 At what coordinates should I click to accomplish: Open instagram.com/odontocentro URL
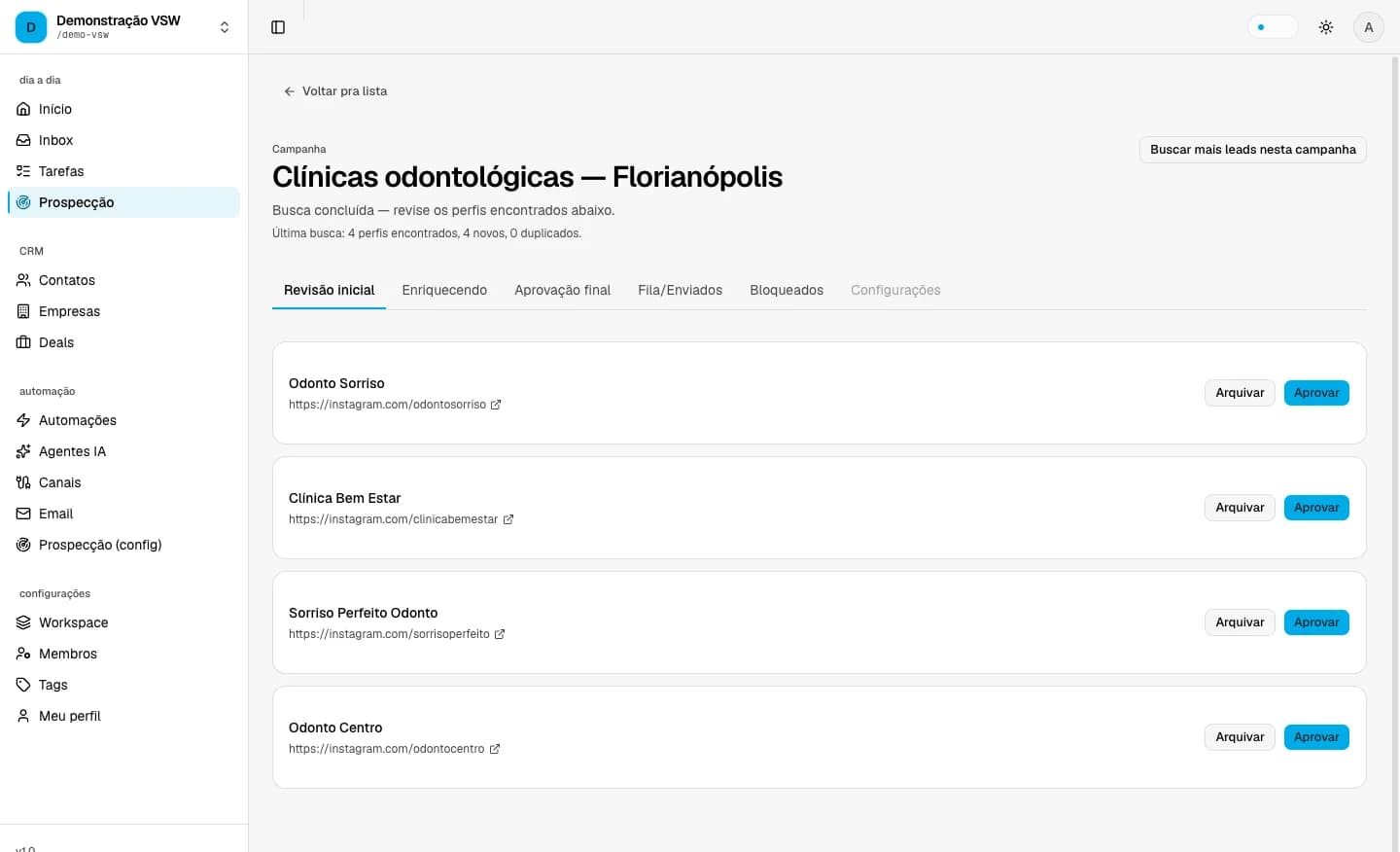pyautogui.click(x=386, y=749)
